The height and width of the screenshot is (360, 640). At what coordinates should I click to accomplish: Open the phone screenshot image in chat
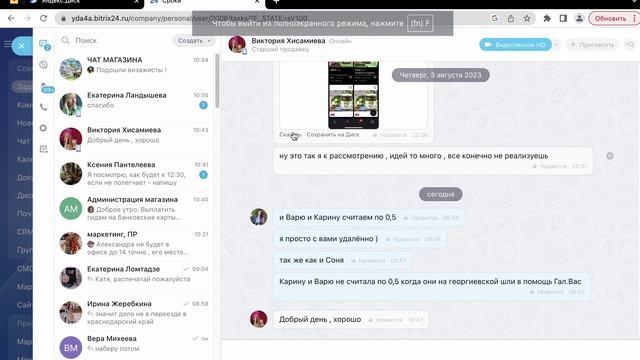point(353,95)
